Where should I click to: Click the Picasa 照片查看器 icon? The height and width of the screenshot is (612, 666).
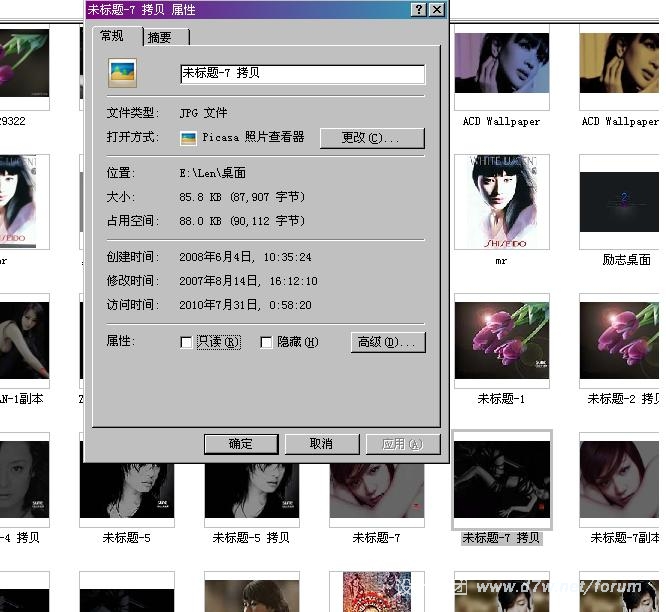point(187,138)
